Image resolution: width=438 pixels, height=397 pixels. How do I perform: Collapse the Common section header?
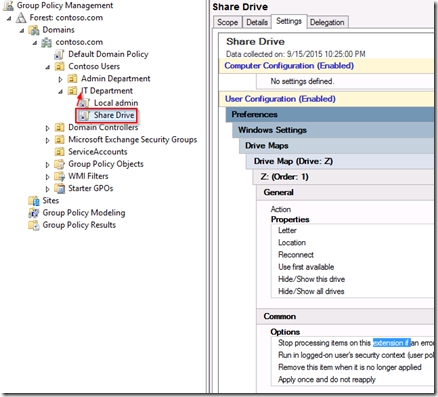click(x=345, y=316)
